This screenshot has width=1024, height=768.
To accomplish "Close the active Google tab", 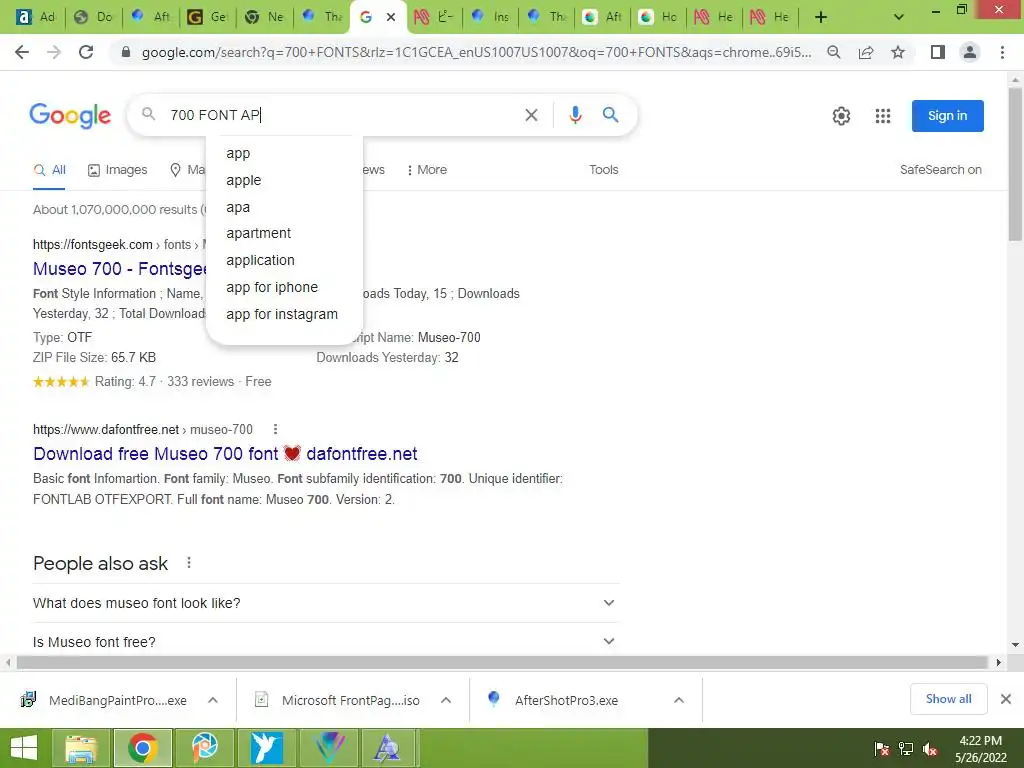I will pyautogui.click(x=391, y=17).
